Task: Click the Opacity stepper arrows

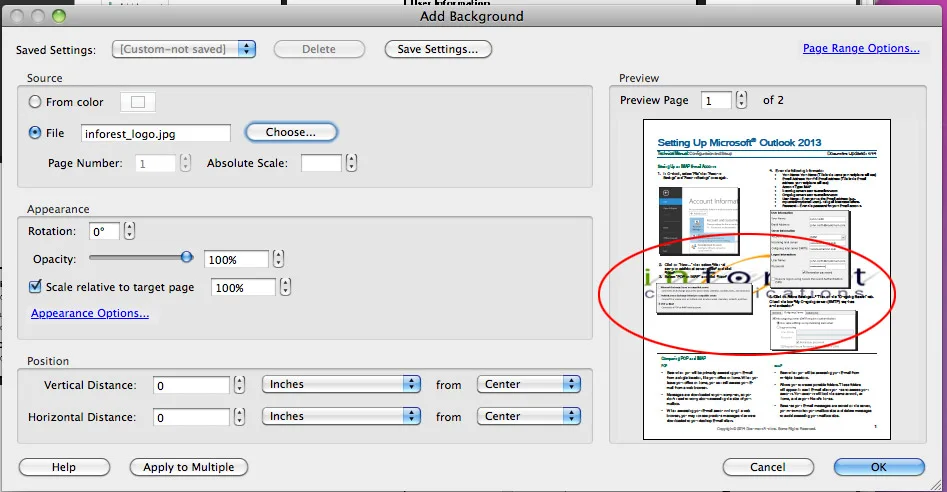Action: click(x=278, y=259)
